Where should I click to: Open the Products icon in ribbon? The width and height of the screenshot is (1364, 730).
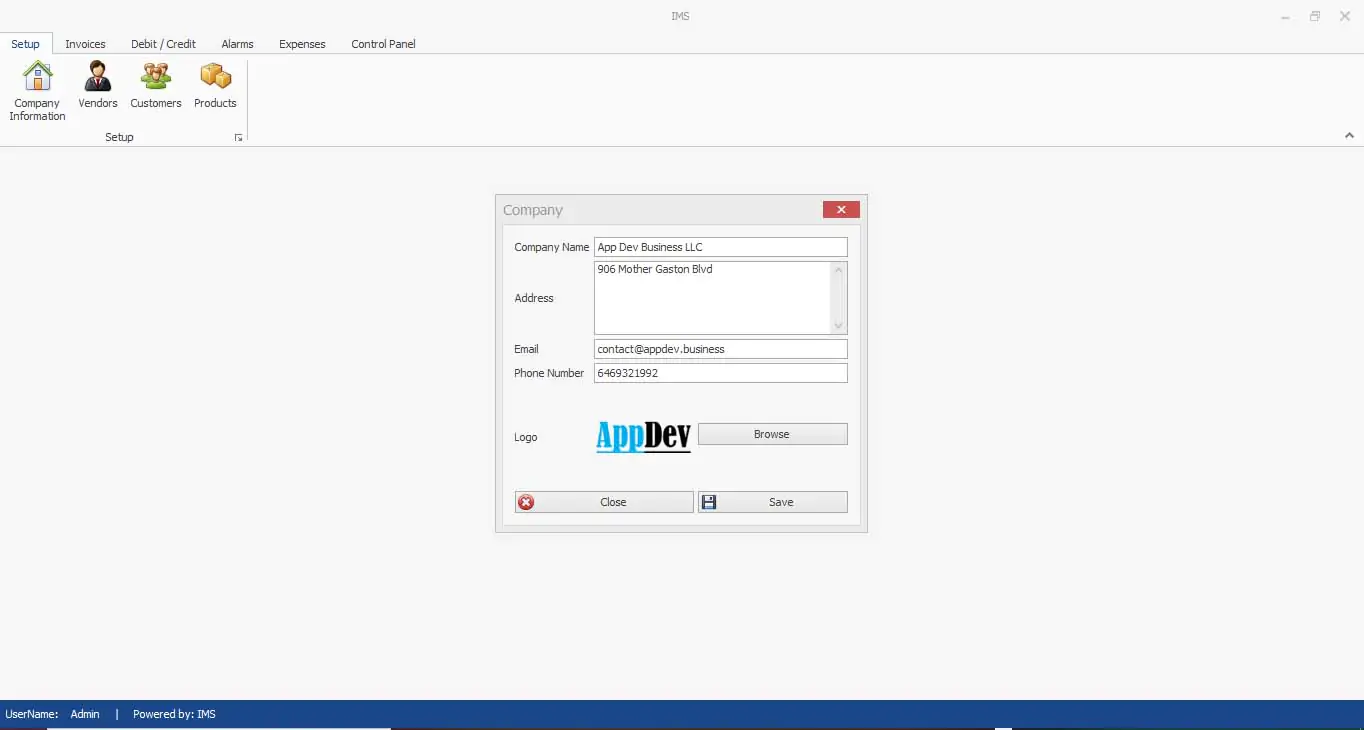coord(215,85)
